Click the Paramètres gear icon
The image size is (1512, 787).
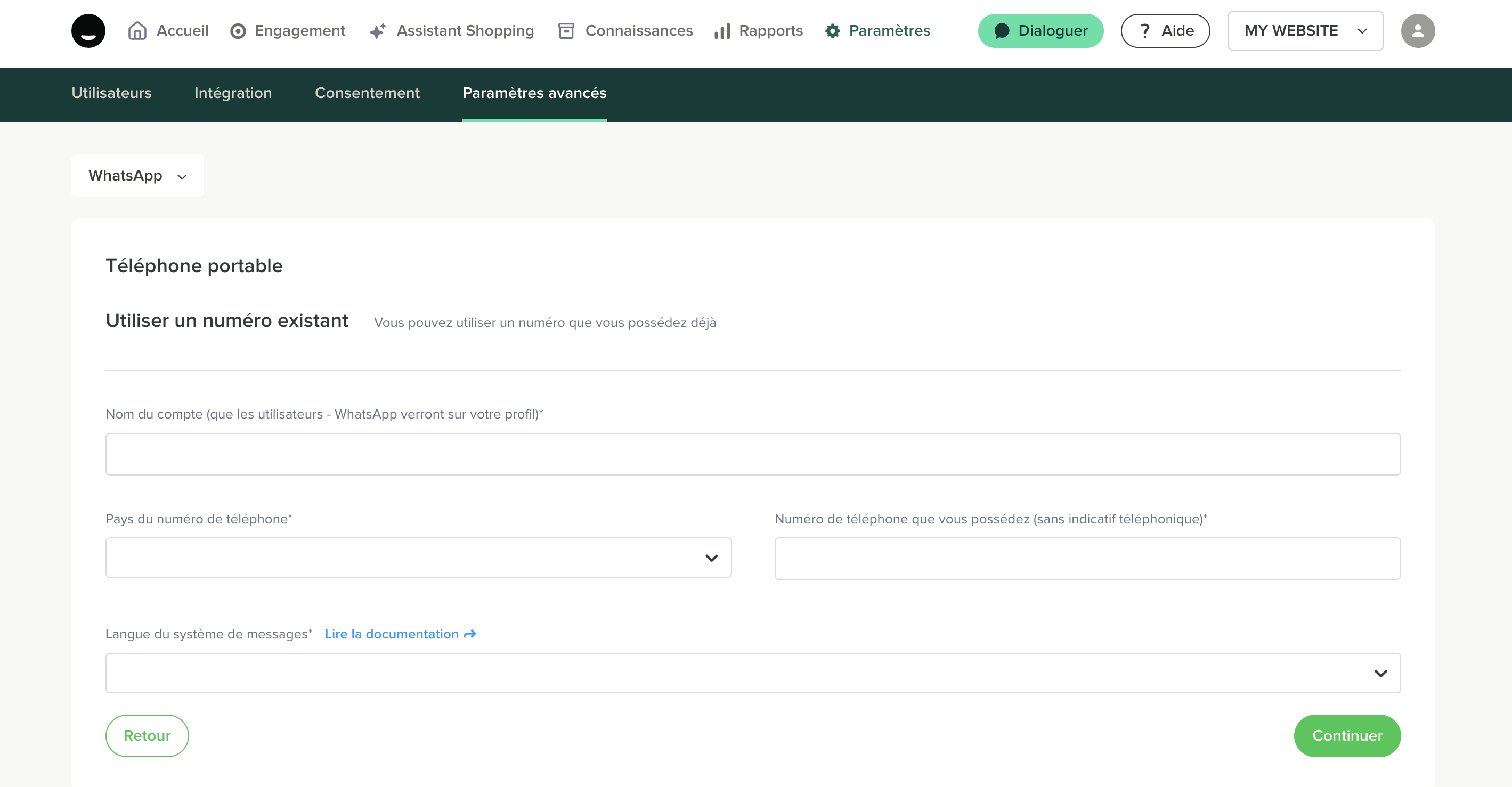click(832, 30)
